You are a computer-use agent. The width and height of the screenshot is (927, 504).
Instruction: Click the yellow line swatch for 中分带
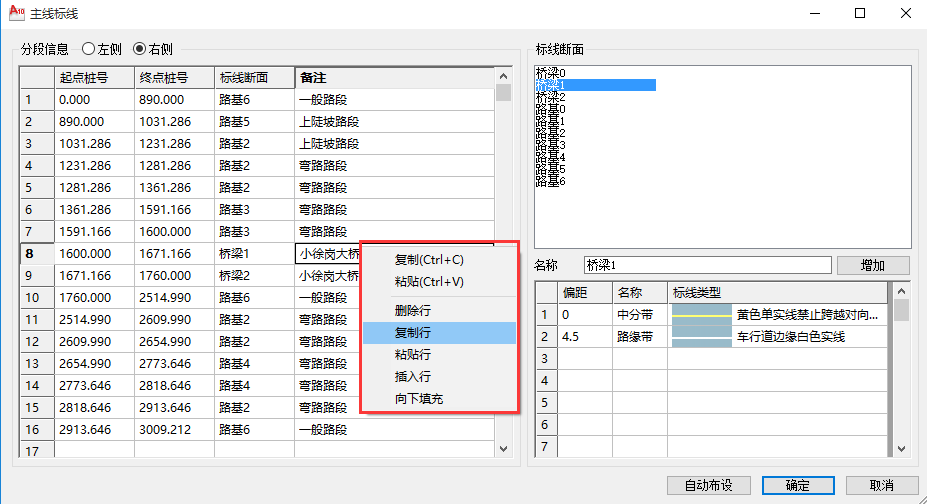tap(702, 315)
